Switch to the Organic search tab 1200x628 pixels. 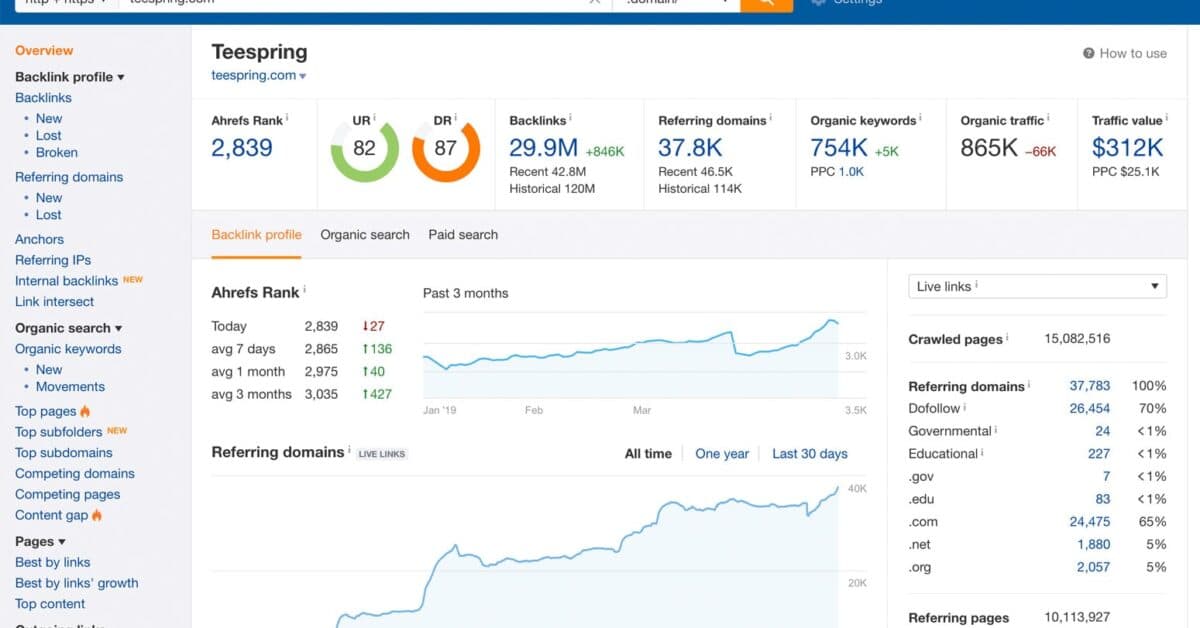pos(365,235)
